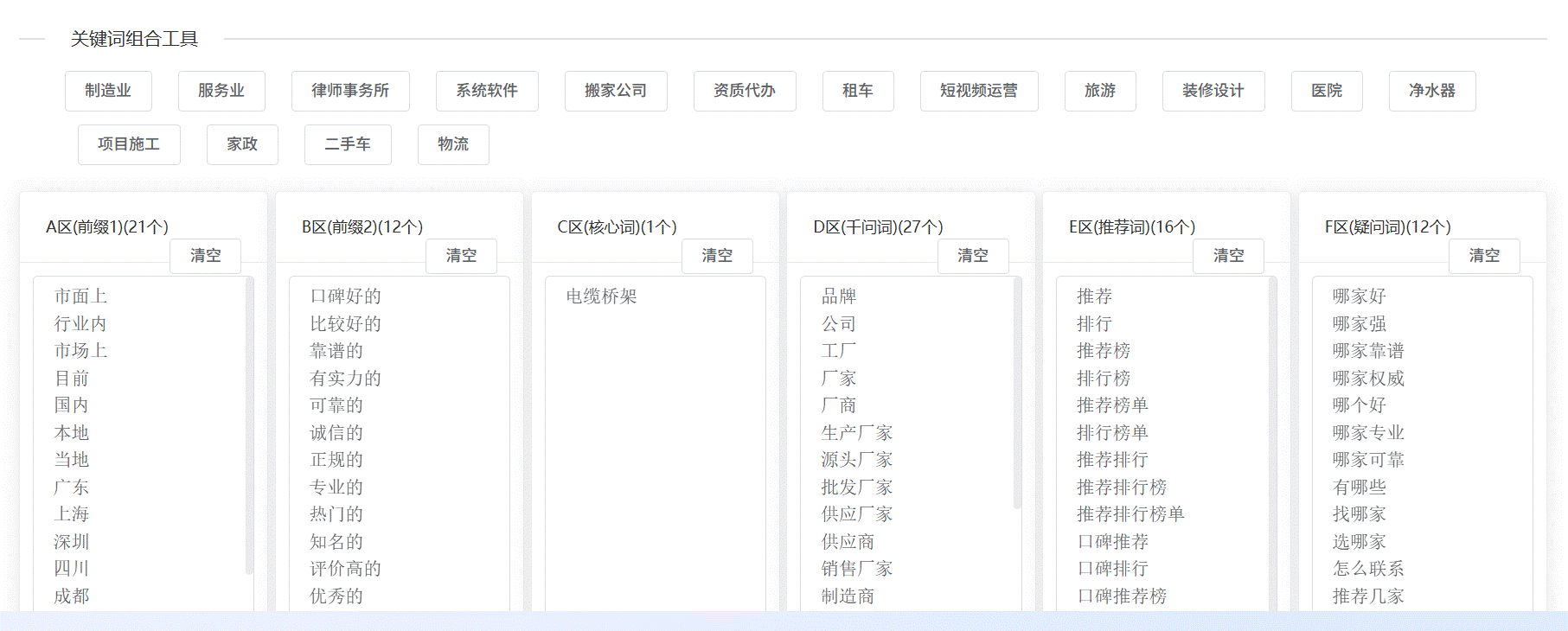The height and width of the screenshot is (631, 1568).
Task: Click the 律师事务所 industry tag
Action: [x=350, y=91]
